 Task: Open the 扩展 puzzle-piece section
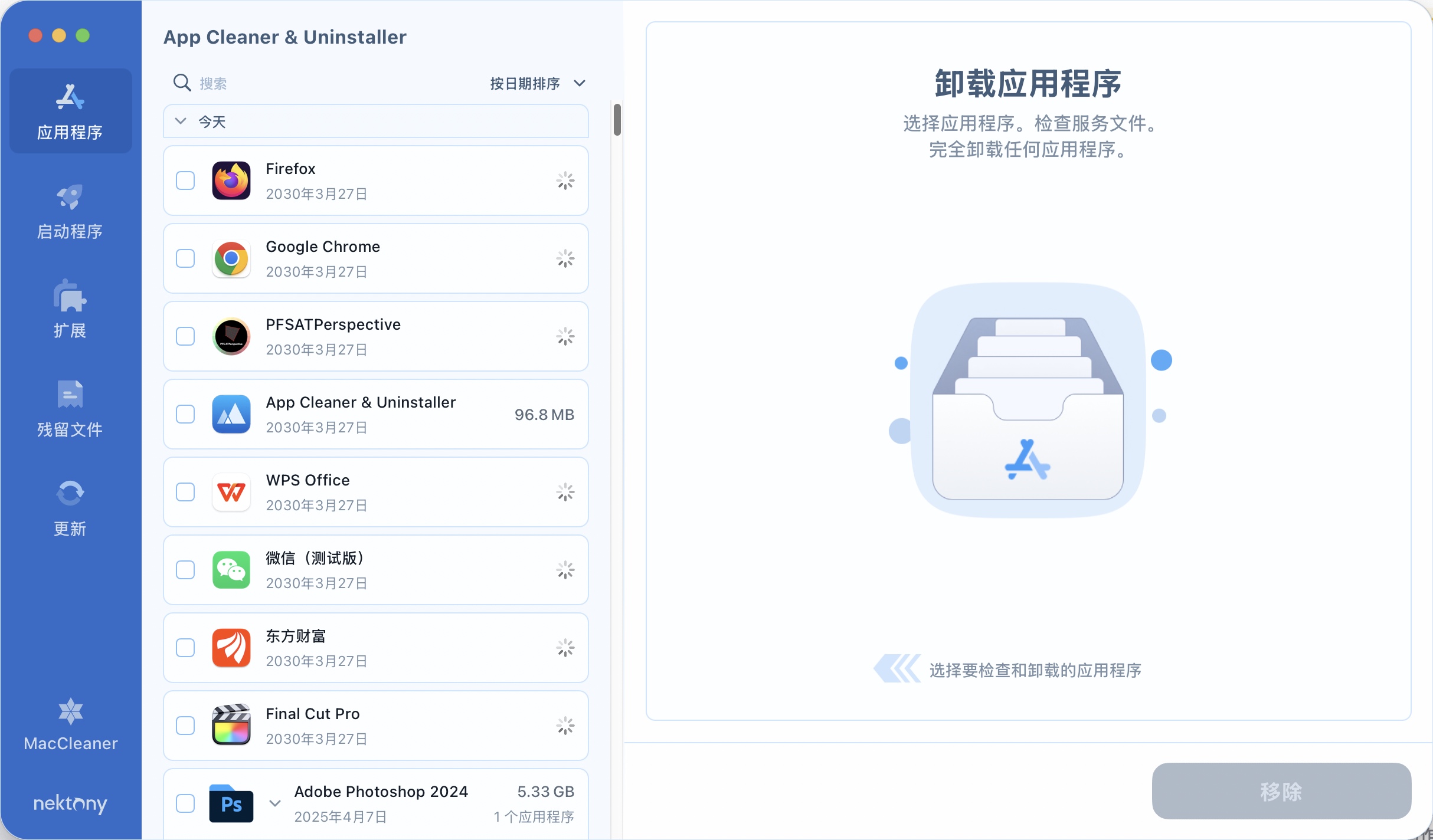coord(70,310)
